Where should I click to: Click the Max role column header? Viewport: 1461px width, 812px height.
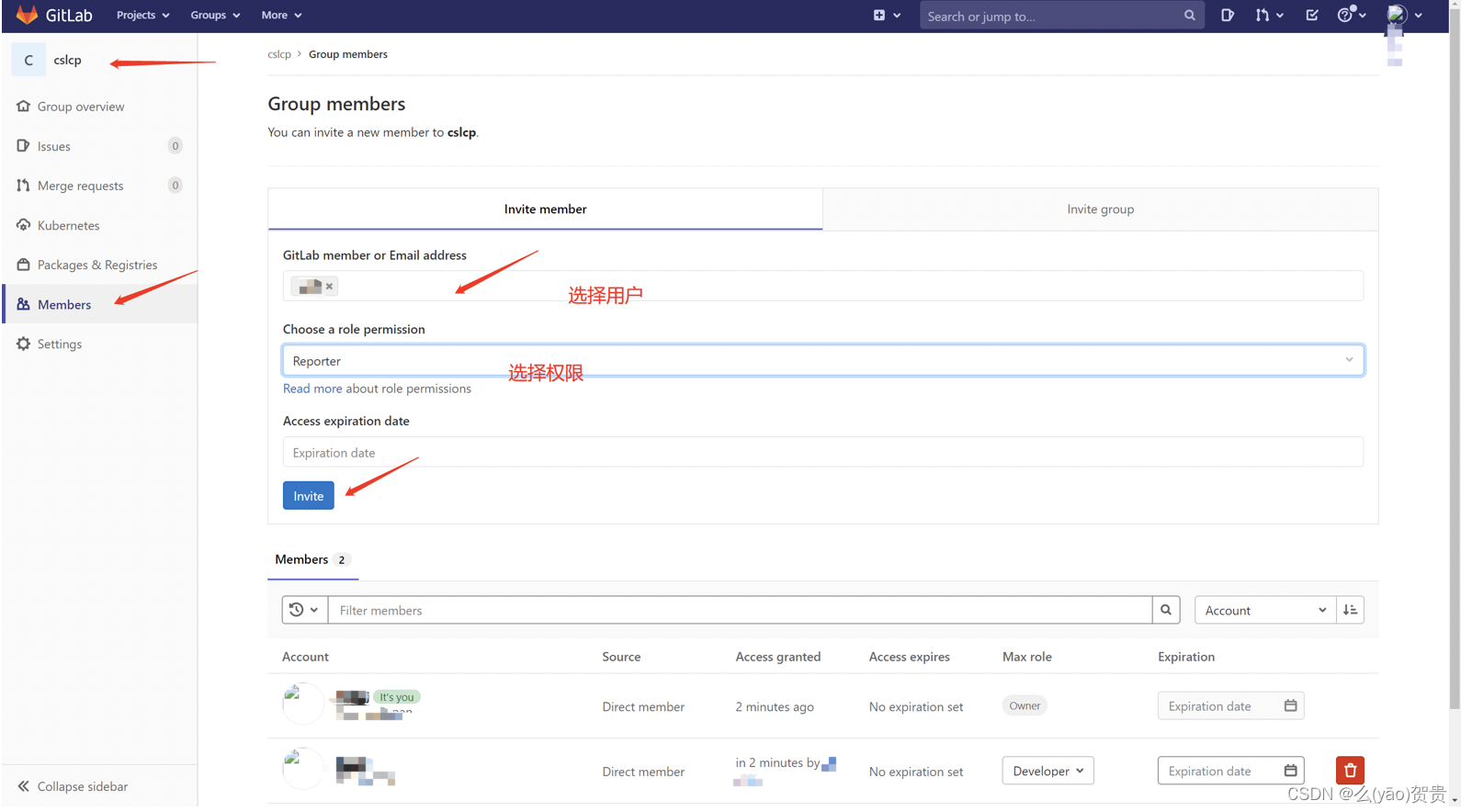1027,657
